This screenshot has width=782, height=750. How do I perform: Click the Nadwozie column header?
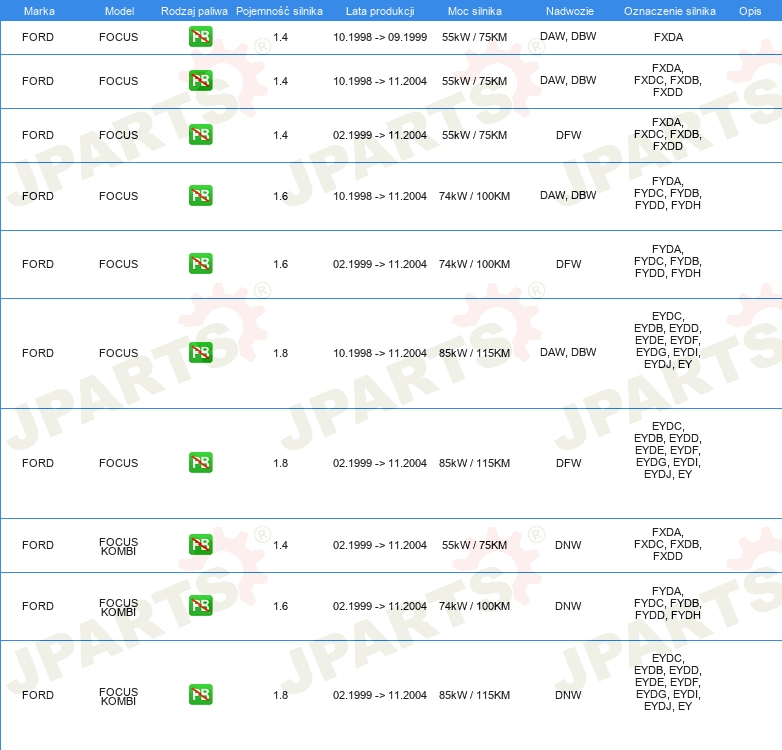point(570,11)
